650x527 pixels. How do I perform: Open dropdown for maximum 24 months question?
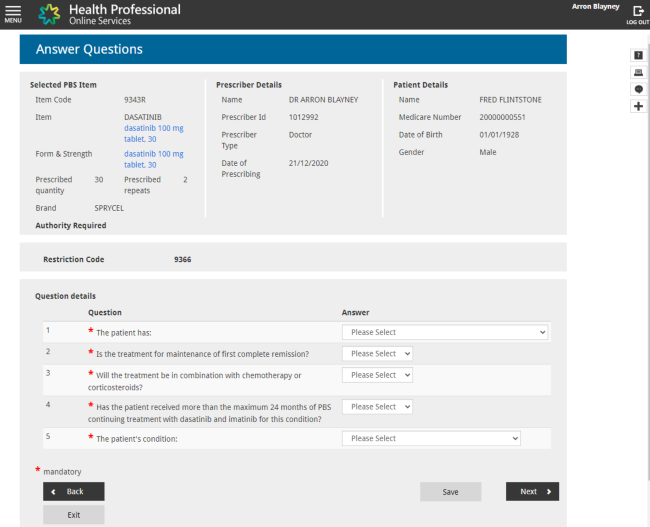(x=377, y=407)
